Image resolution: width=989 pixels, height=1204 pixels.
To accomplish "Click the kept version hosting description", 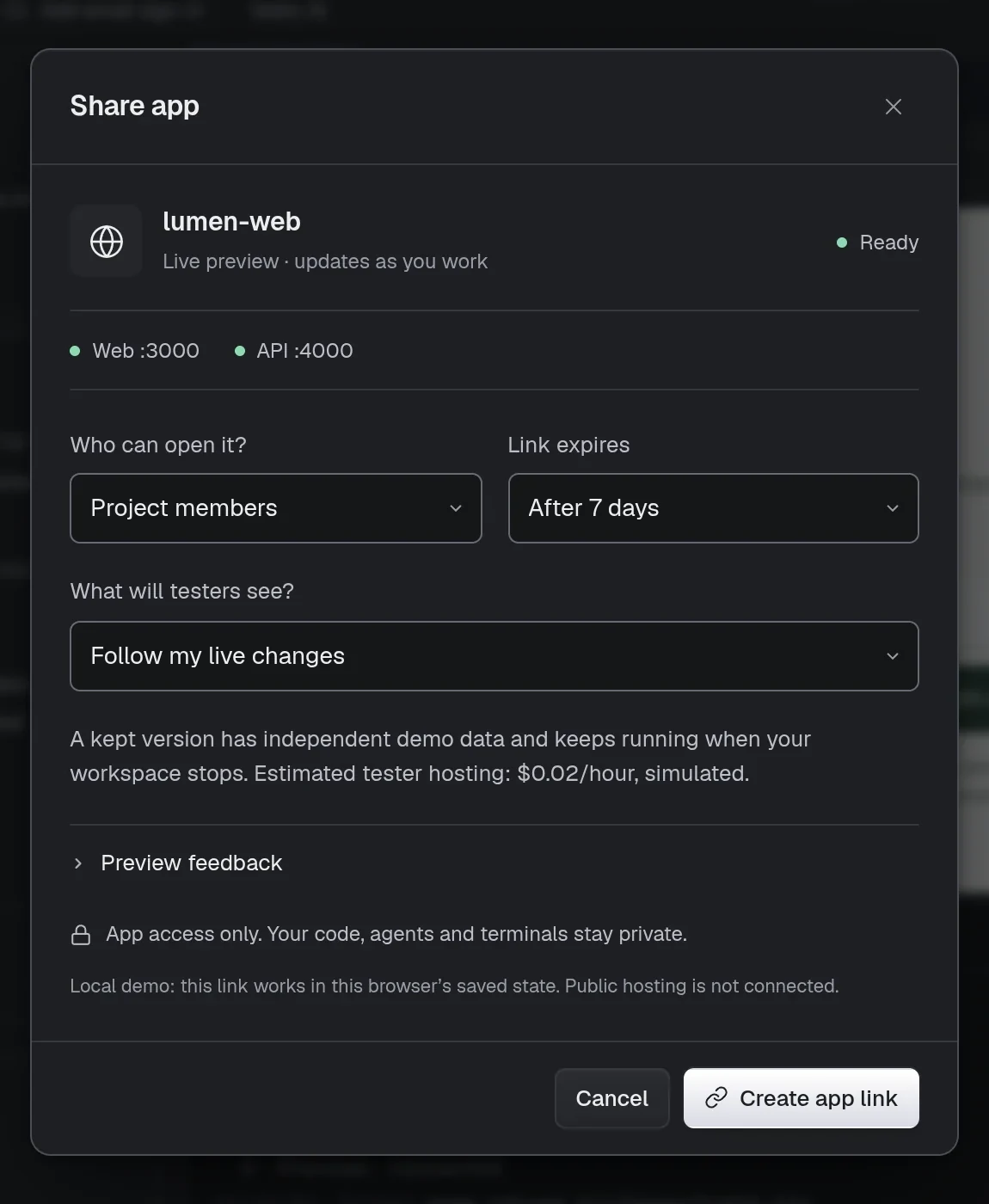I will pyautogui.click(x=440, y=756).
